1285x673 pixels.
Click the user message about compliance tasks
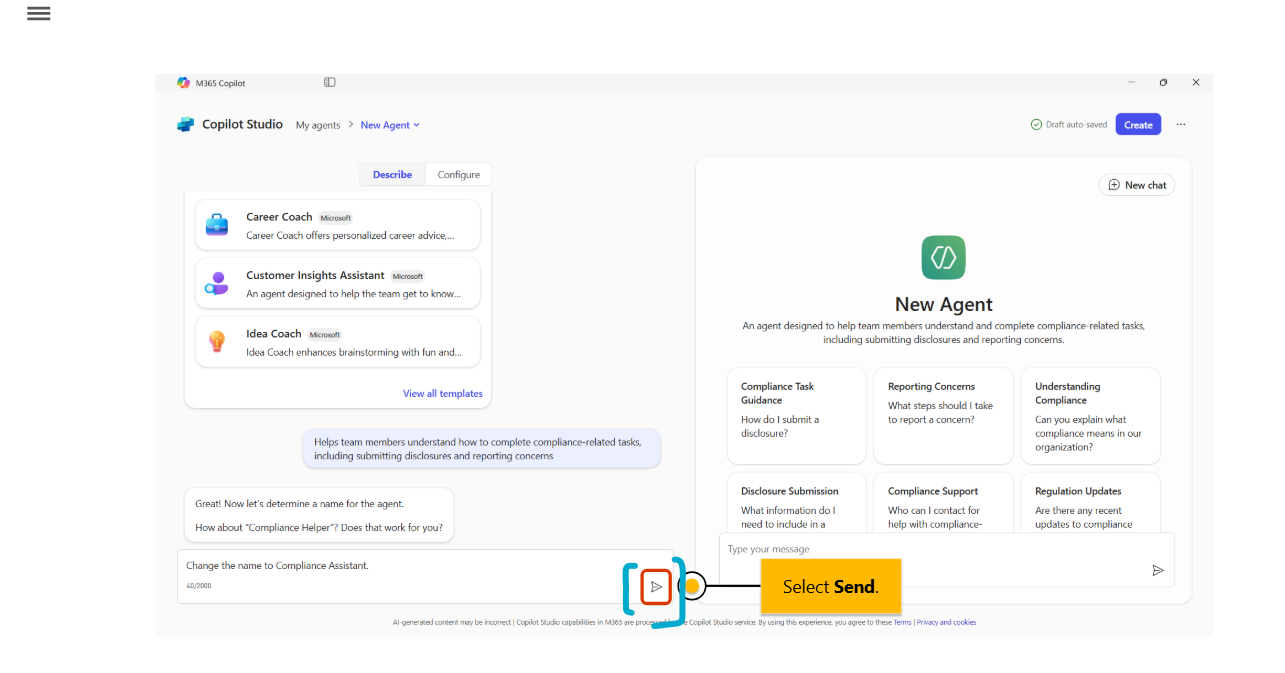point(482,448)
